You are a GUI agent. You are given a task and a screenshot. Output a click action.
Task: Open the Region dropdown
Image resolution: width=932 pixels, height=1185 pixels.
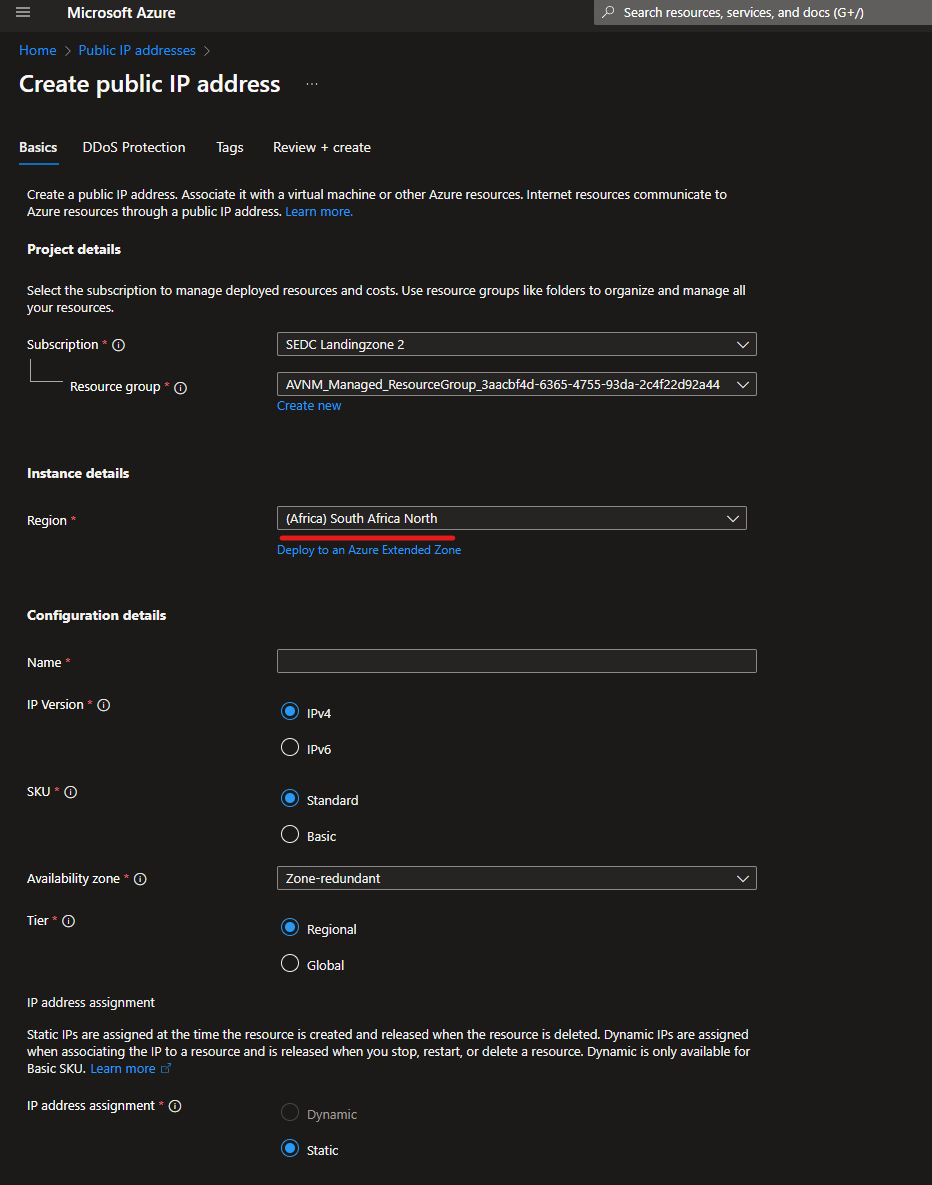tap(512, 518)
